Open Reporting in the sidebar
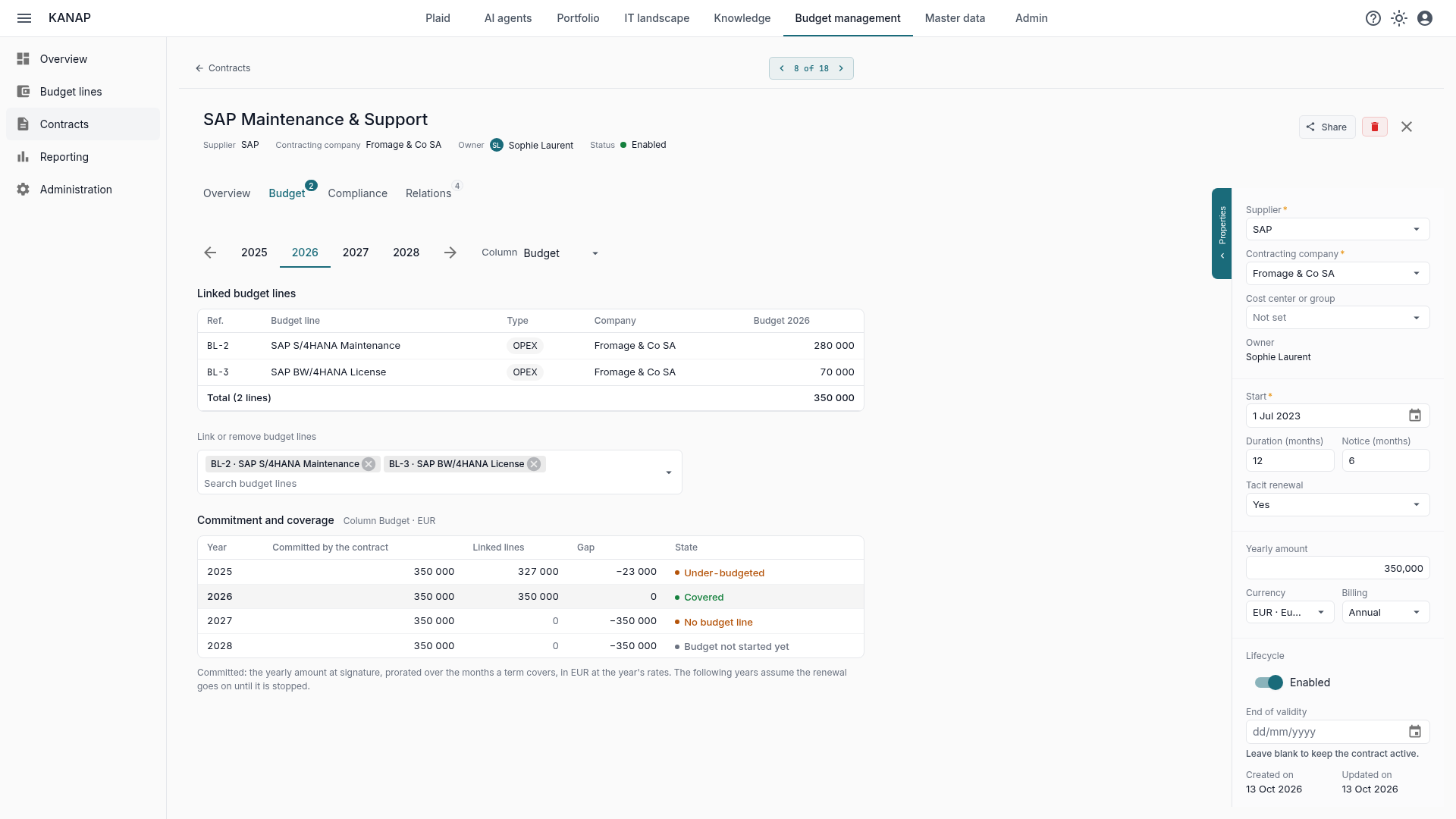The width and height of the screenshot is (1456, 819). pos(83,157)
